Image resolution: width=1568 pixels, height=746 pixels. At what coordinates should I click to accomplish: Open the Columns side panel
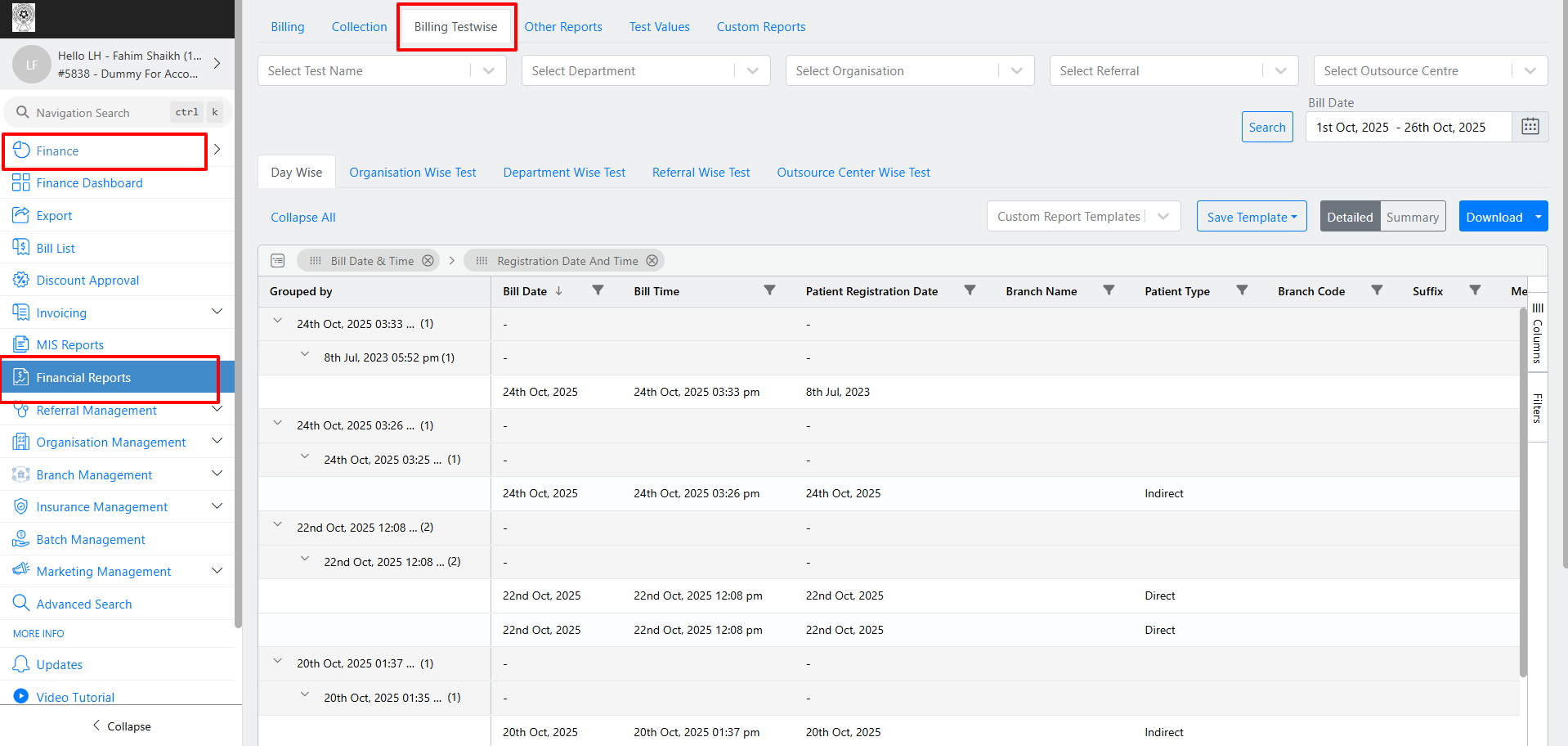(1537, 334)
